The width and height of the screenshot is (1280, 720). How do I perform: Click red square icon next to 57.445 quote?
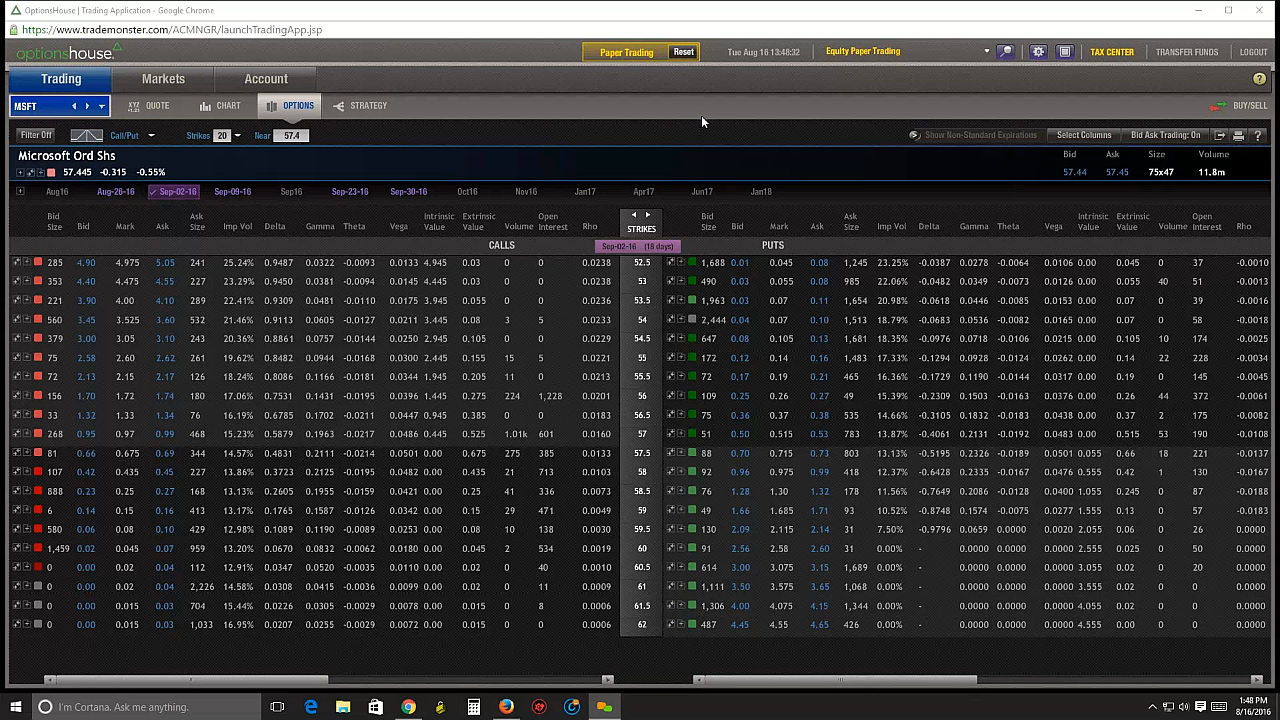click(x=51, y=173)
